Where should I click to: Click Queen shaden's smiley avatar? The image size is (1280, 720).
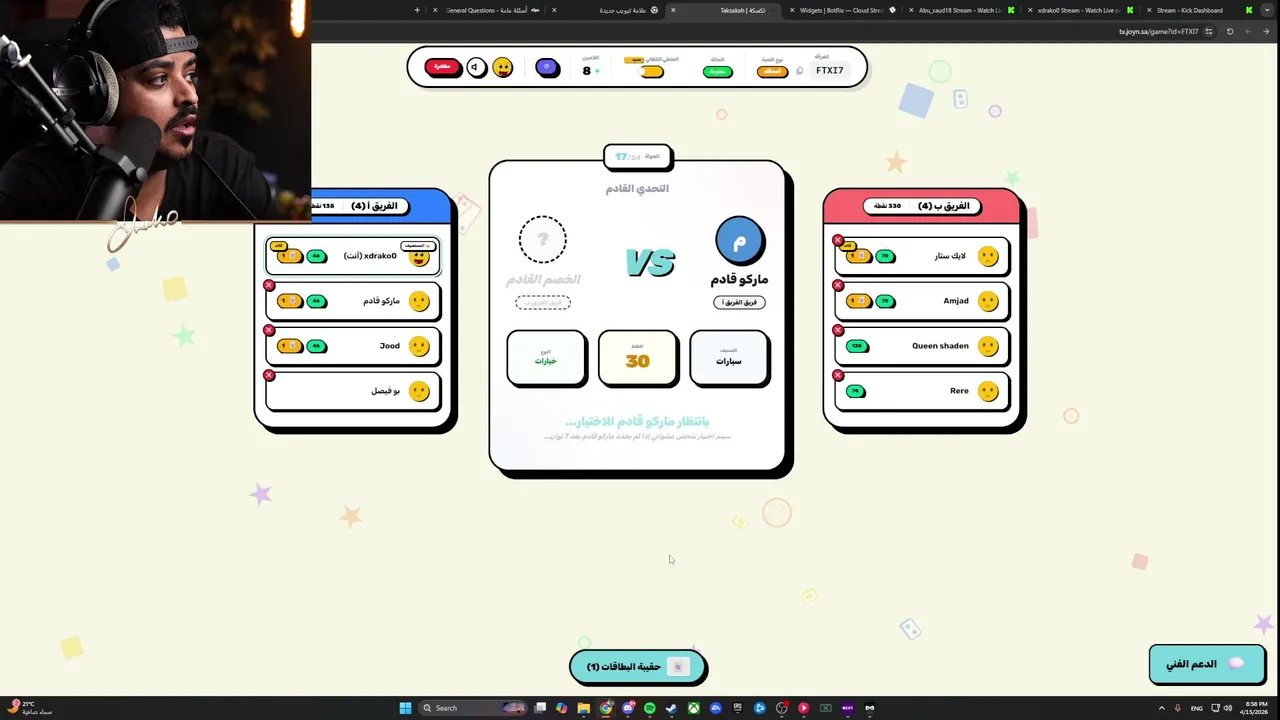[988, 346]
